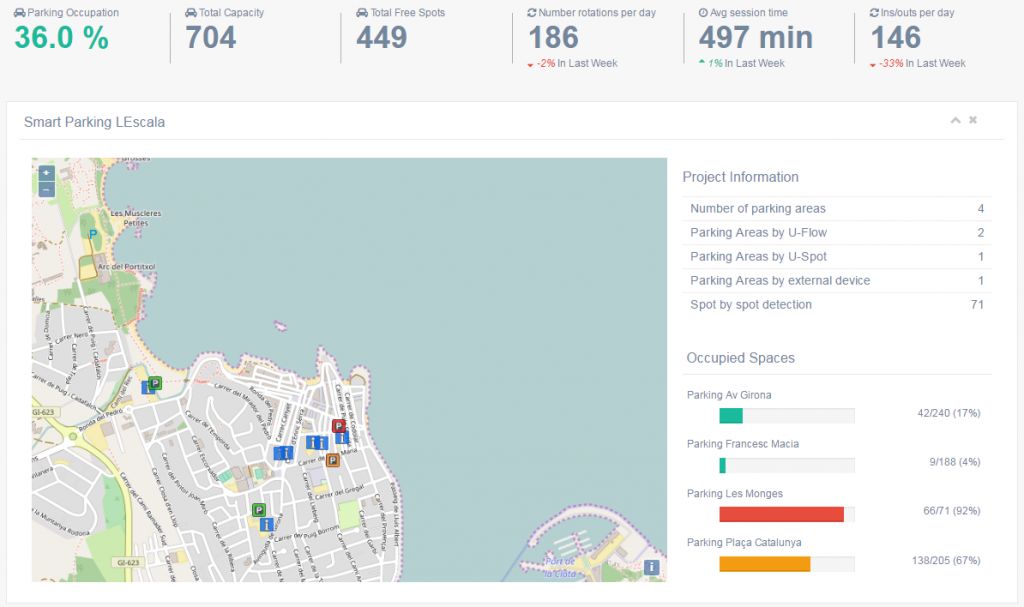The image size is (1024, 607).
Task: Zoom out on the map with minus button
Action: (46, 189)
